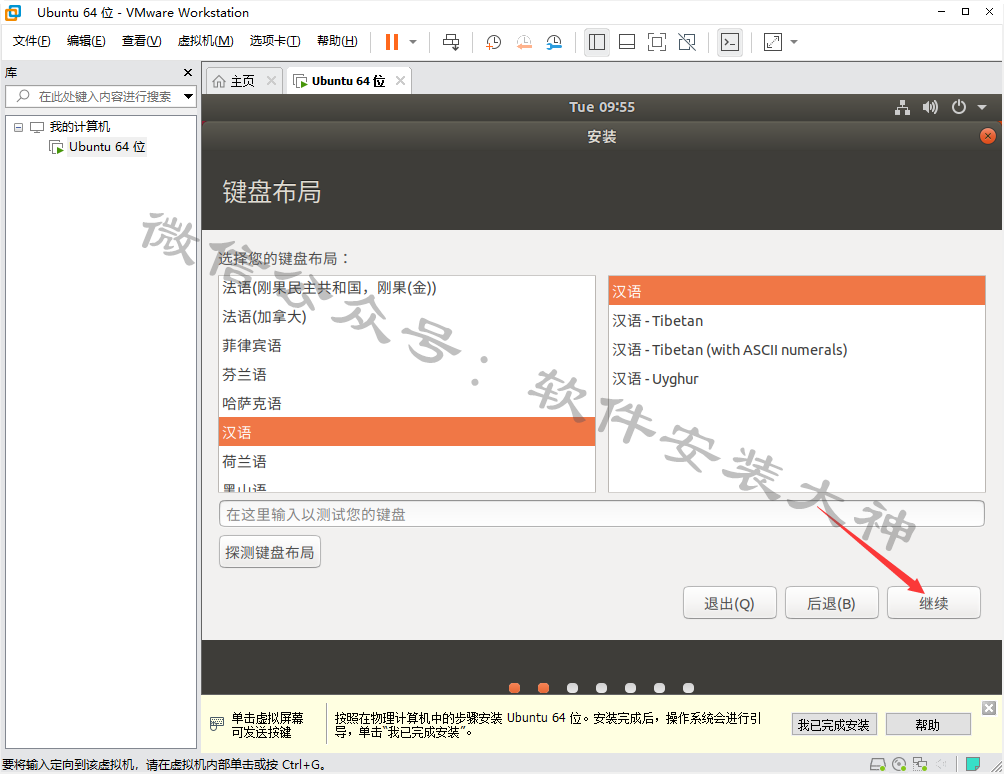Close the yellow installation hint bar

989,707
